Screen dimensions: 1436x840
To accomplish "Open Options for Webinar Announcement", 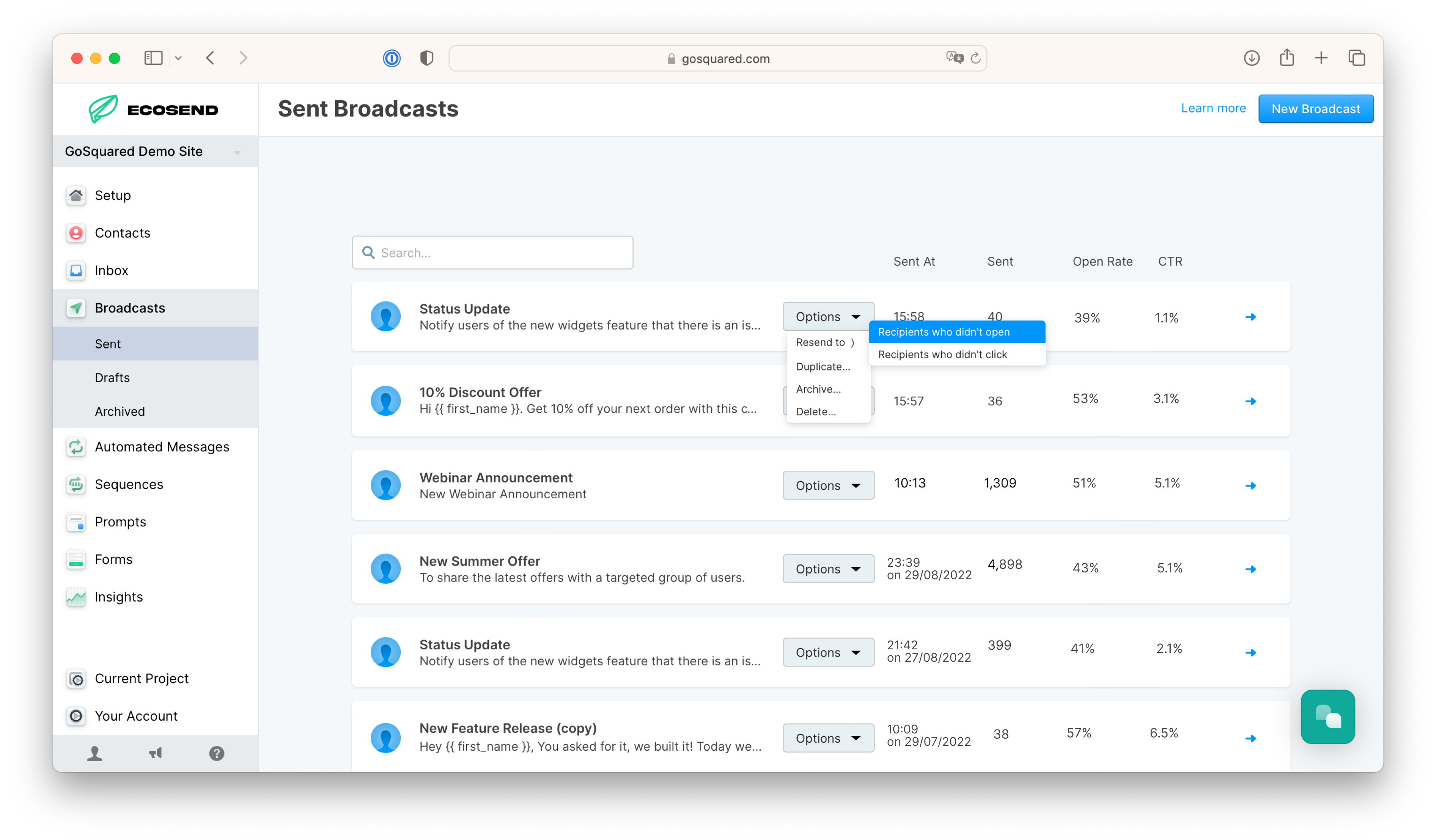I will pyautogui.click(x=828, y=486).
